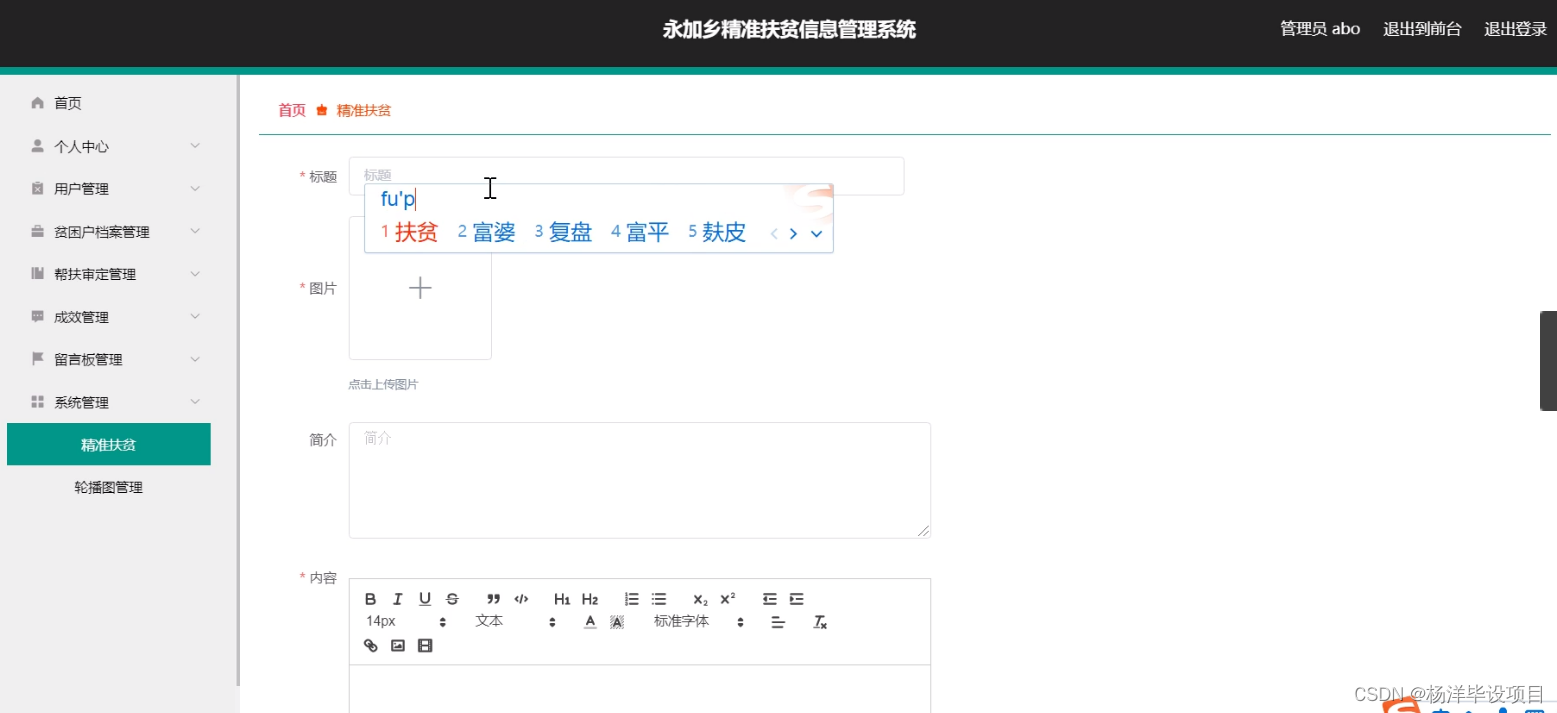Screen dimensions: 1557x713
Task: Select IME candidate 扶贫
Action: click(410, 233)
